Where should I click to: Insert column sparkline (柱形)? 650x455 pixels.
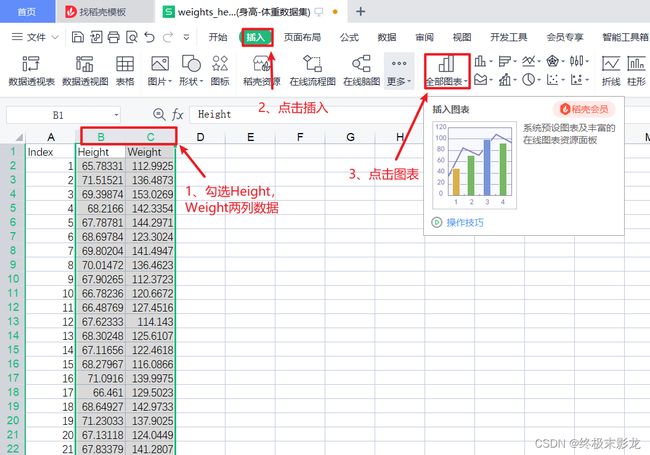[636, 70]
